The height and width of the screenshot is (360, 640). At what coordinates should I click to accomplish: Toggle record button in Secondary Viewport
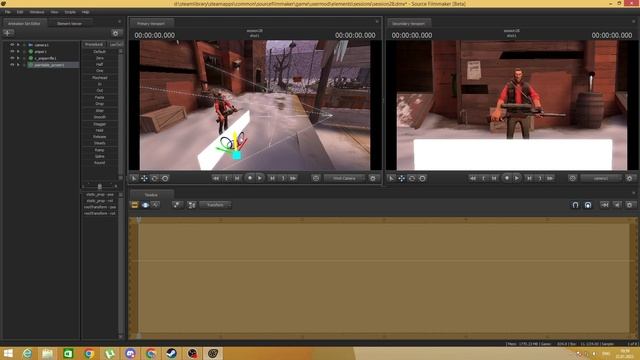click(x=507, y=178)
